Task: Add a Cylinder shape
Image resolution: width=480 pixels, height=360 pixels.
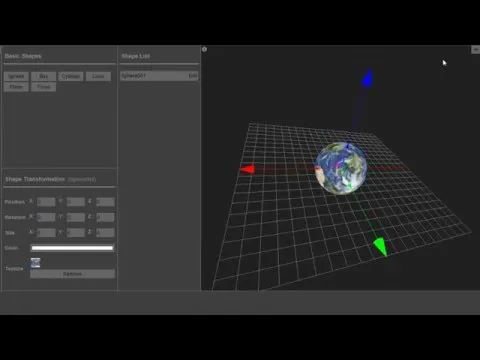Action: 71,76
